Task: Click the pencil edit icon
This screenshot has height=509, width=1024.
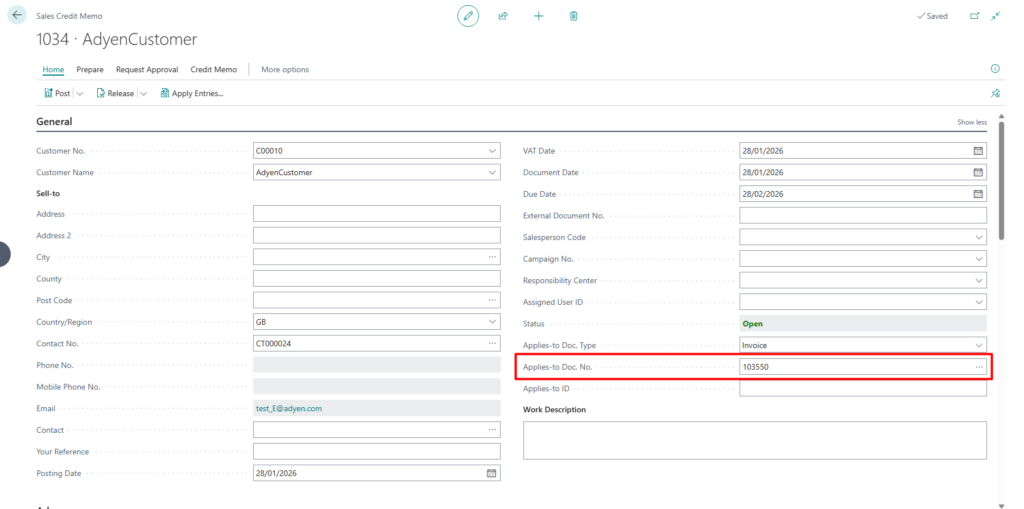Action: pos(468,16)
